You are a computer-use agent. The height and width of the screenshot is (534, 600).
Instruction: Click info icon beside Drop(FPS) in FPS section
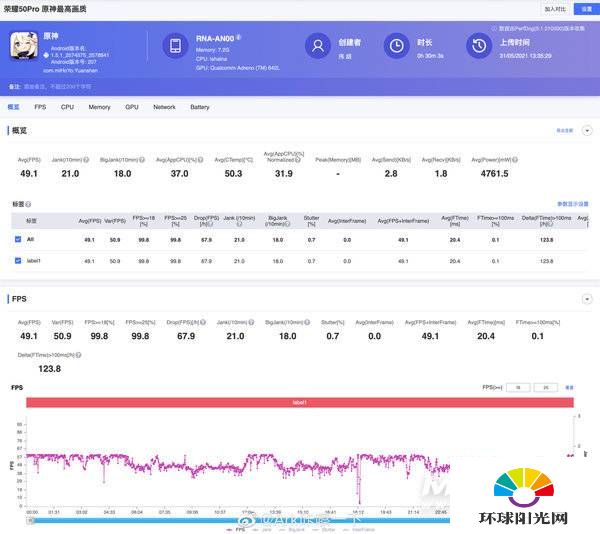(x=203, y=322)
